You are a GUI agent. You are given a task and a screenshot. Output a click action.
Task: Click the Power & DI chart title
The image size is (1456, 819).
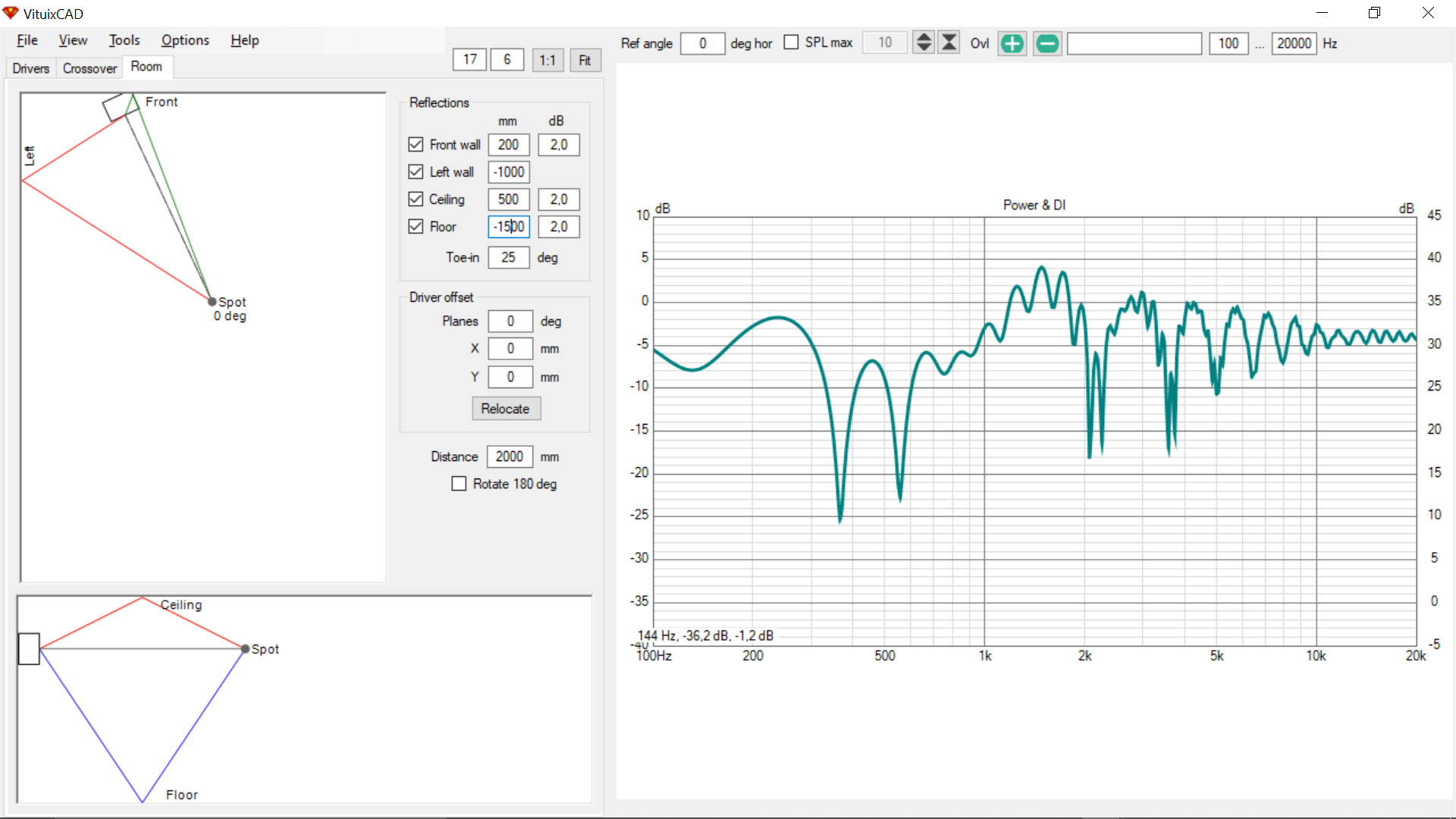(x=1034, y=205)
